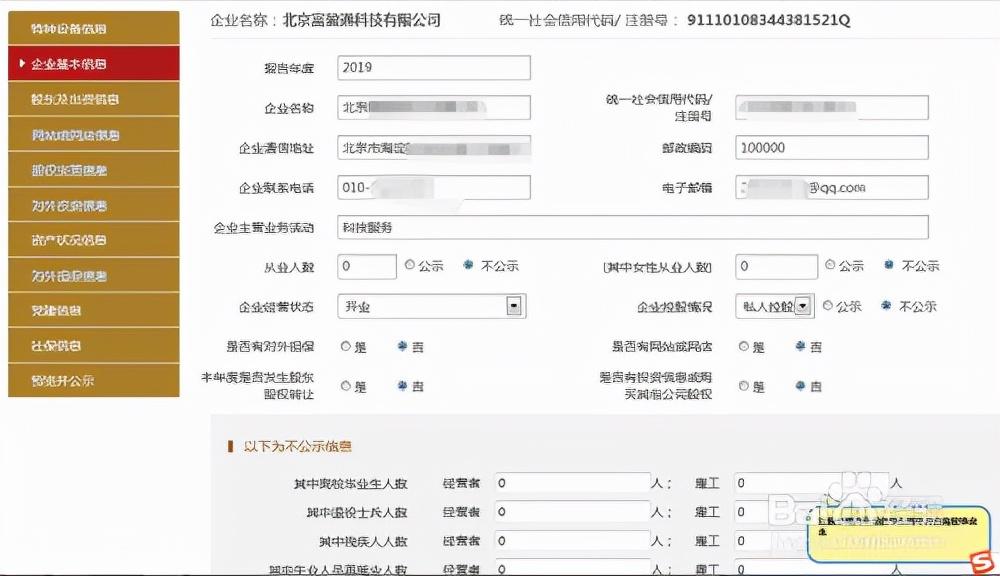Open the 股权变更信息 sidebar section
This screenshot has width=1000, height=576.
point(94,170)
